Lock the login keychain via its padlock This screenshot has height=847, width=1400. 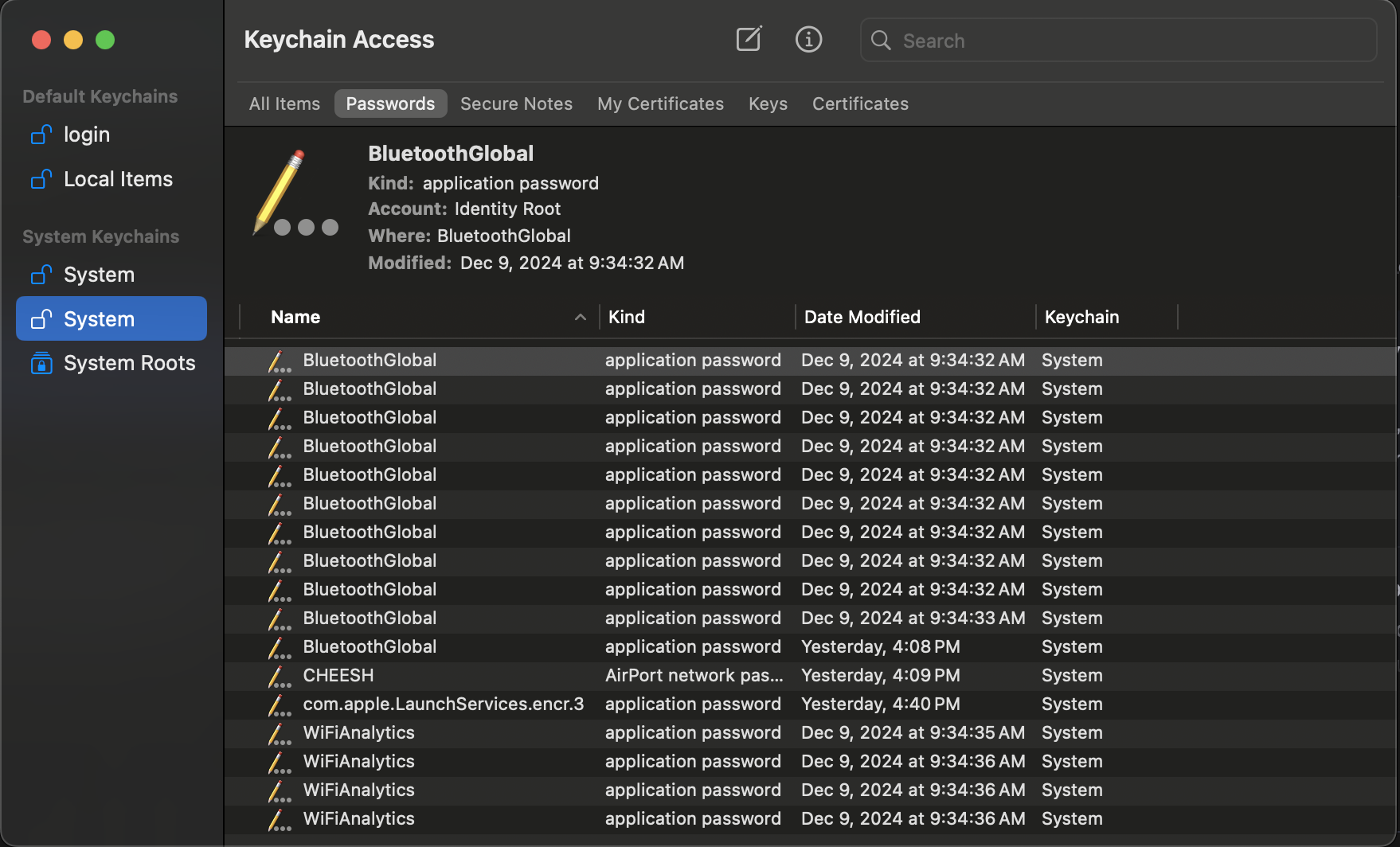coord(41,135)
